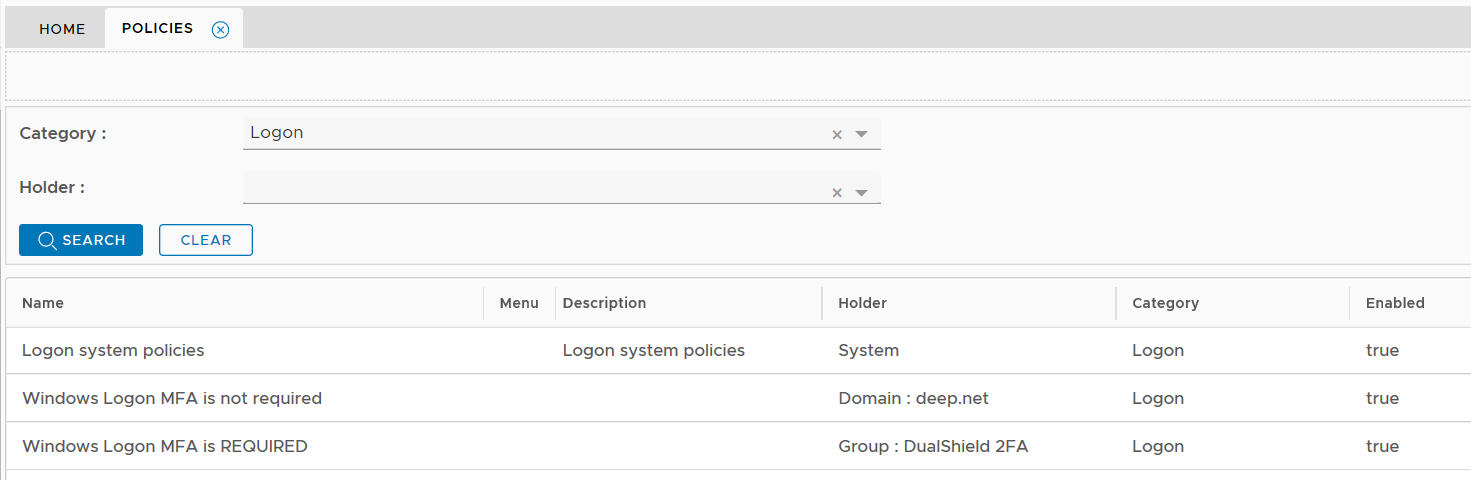Select the Logon system policies row
Image resolution: width=1471 pixels, height=480 pixels.
point(113,351)
